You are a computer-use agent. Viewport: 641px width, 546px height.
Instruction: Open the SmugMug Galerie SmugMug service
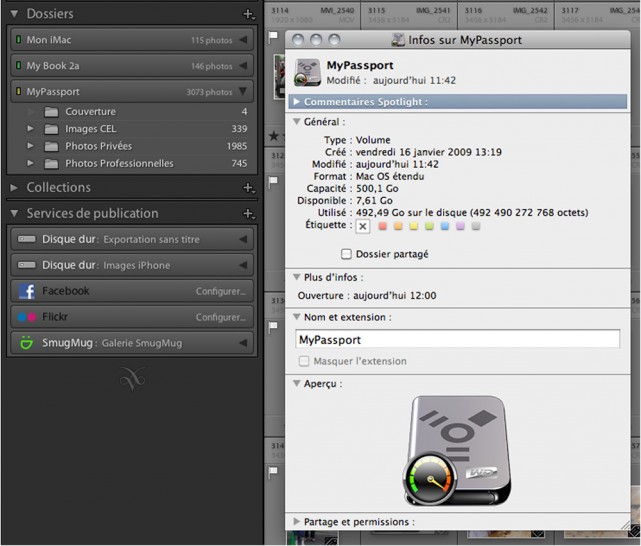[x=132, y=343]
